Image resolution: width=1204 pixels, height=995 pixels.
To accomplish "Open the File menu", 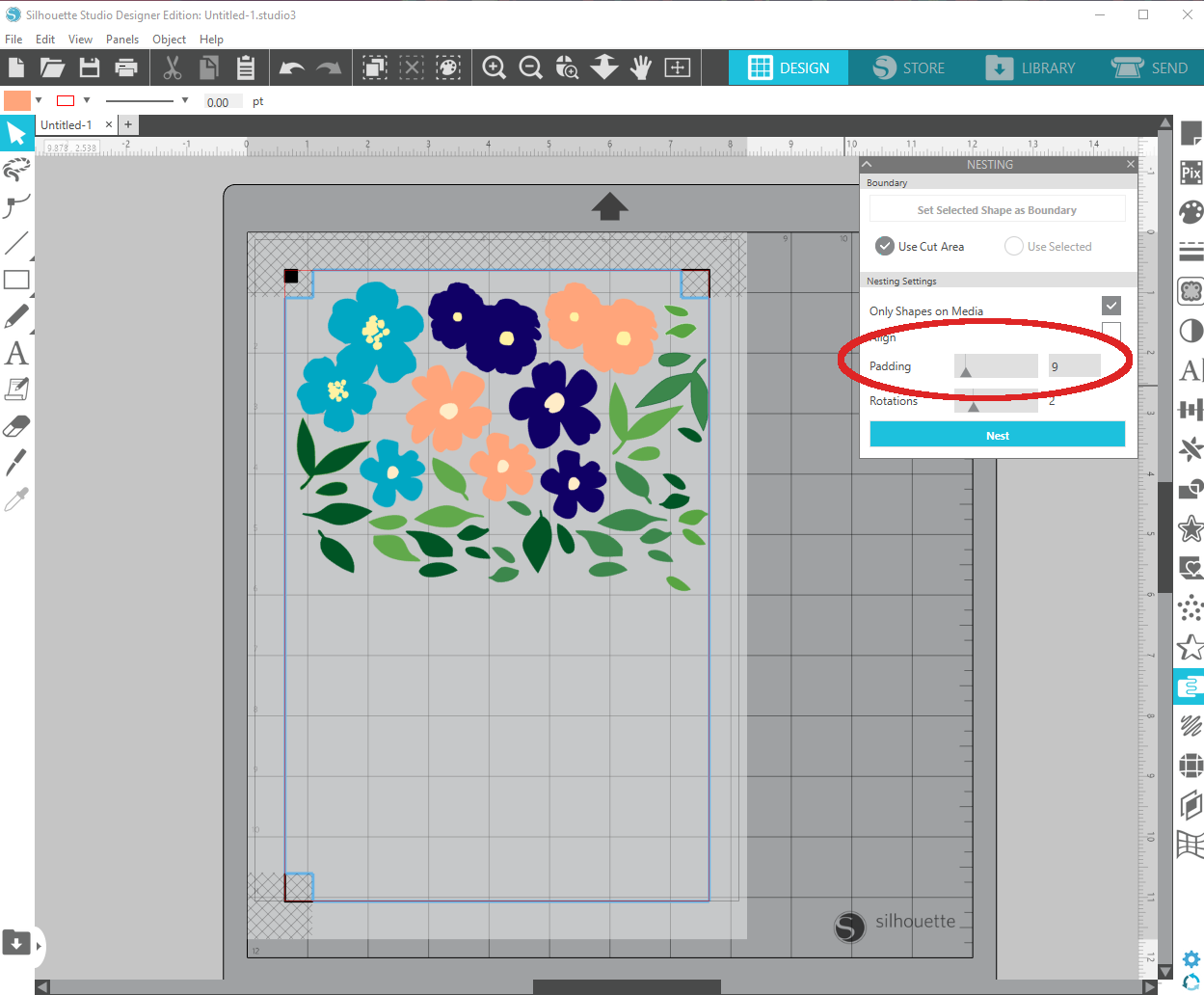I will click(13, 40).
